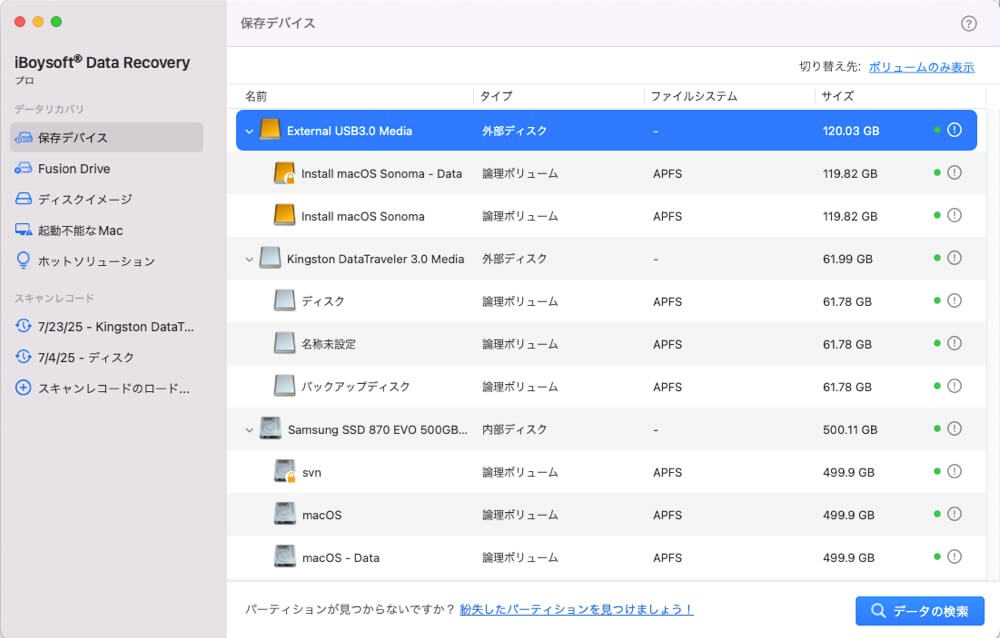Click the 名称未設定 volume drive icon
The image size is (1000, 638).
click(x=284, y=343)
